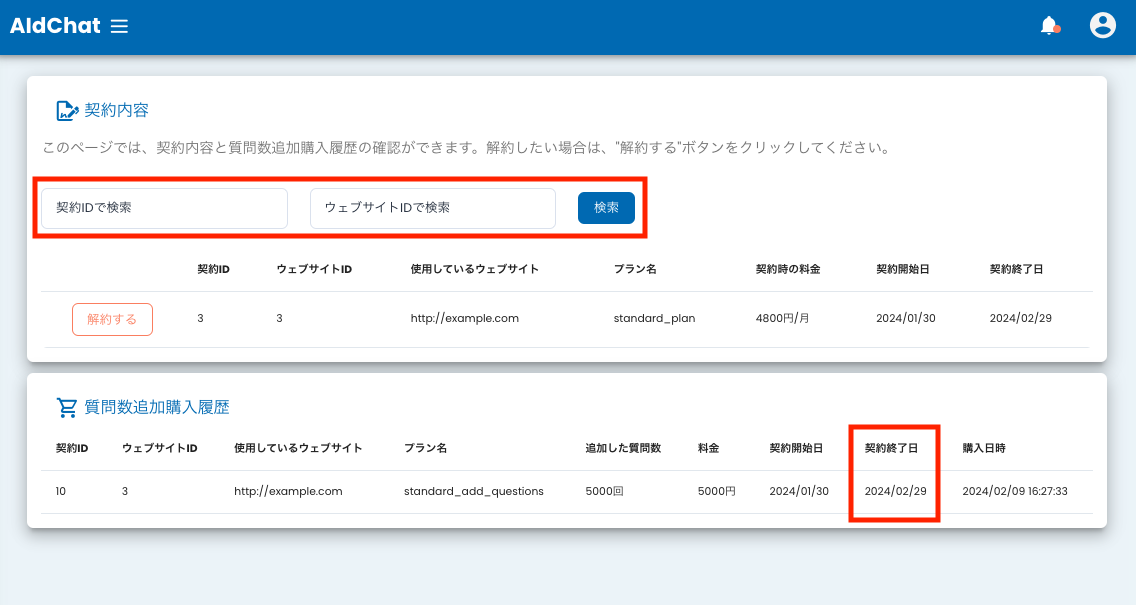This screenshot has height=605, width=1136.
Task: Click the 解約する cancel contract button
Action: coord(112,318)
